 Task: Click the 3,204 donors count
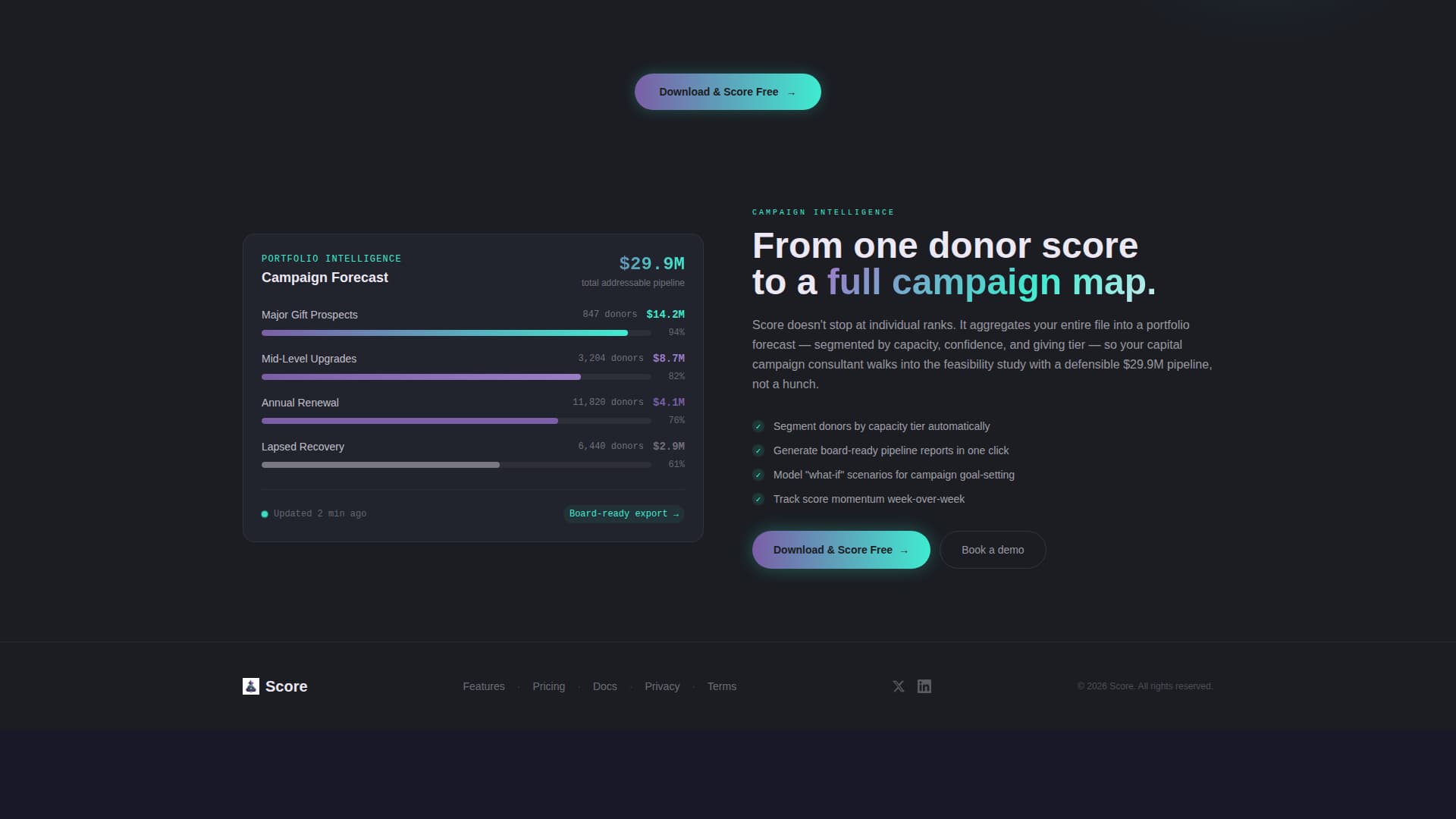[610, 358]
